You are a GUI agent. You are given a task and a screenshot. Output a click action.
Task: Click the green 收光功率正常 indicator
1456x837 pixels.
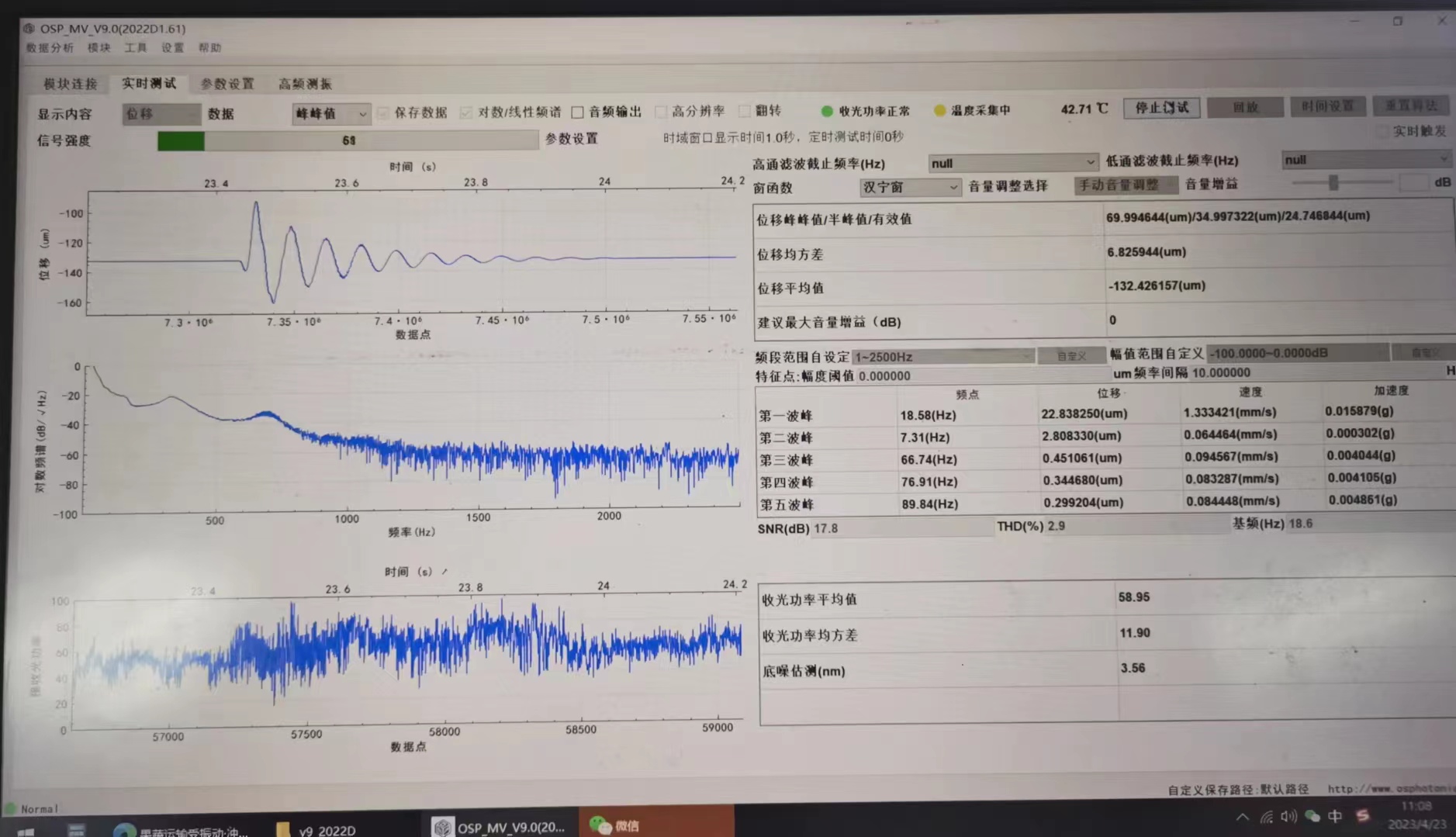[x=827, y=111]
